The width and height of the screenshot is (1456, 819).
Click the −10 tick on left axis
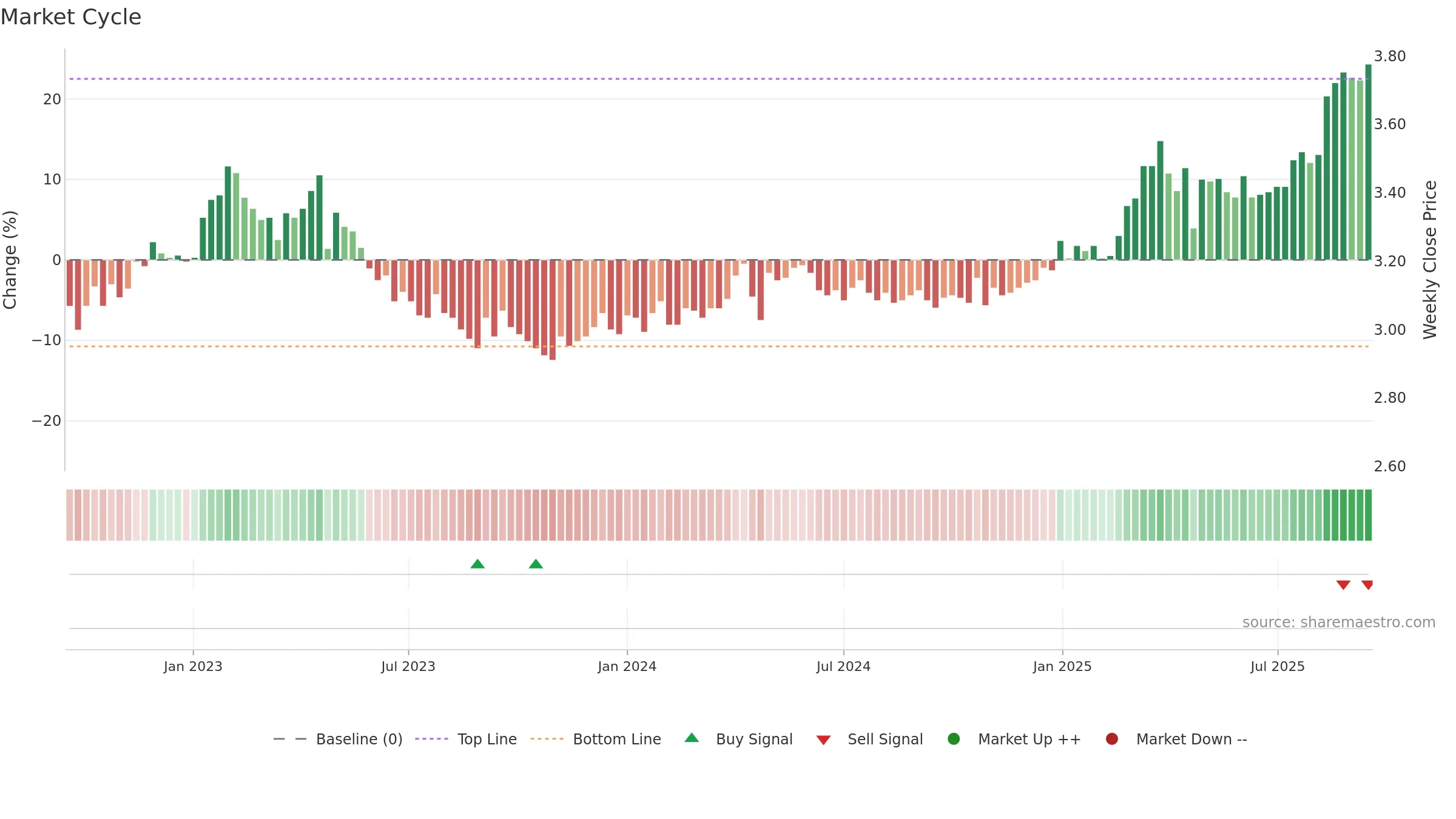pos(47,340)
